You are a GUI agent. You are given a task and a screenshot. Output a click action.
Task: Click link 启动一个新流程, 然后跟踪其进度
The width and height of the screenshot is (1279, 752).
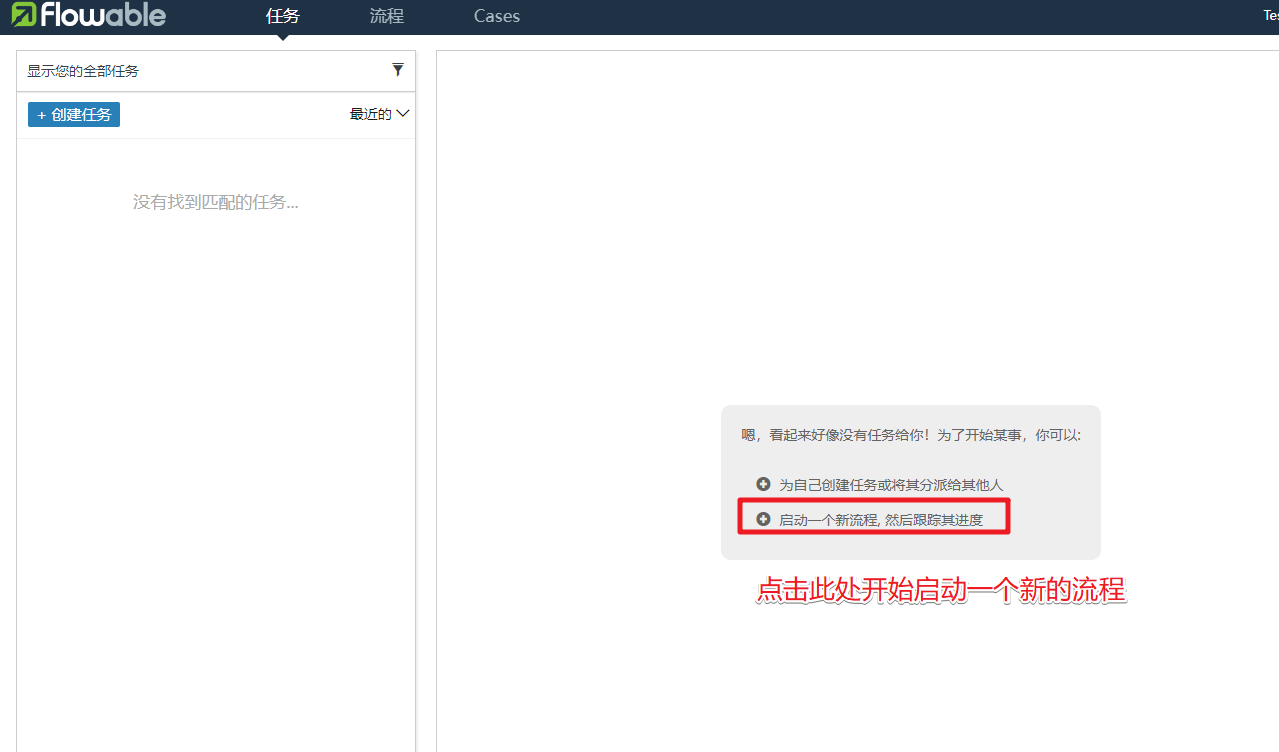pos(880,520)
